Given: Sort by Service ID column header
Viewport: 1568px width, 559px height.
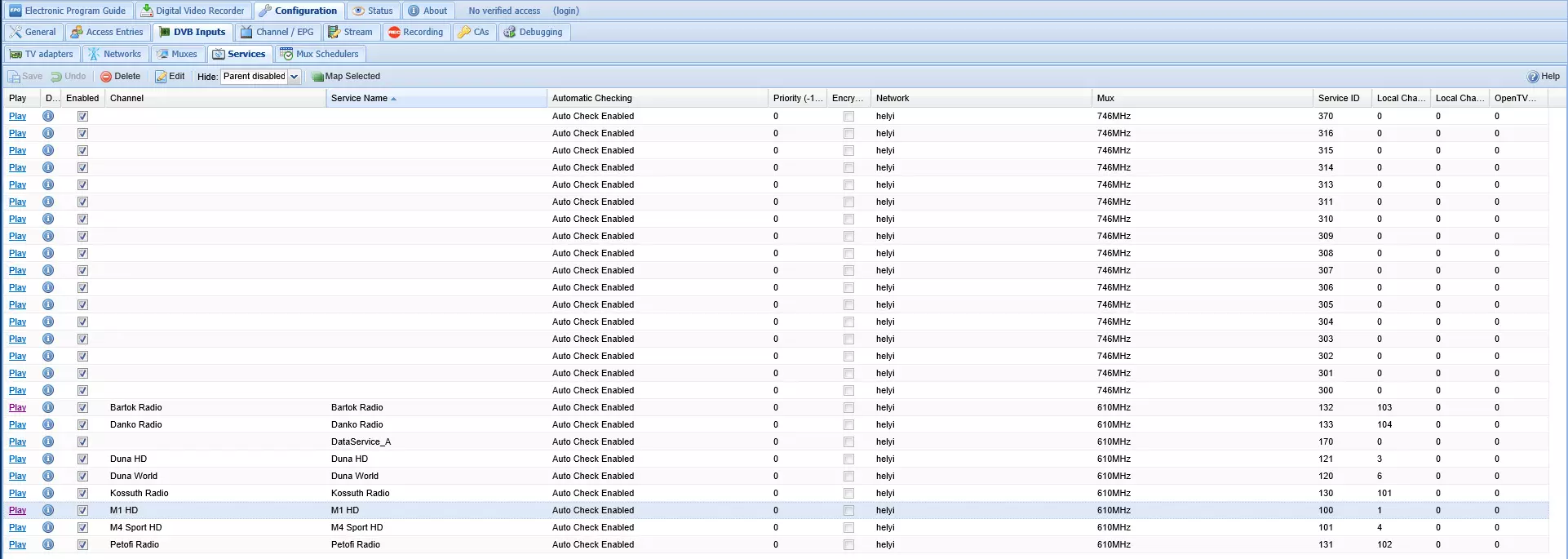Looking at the screenshot, I should pyautogui.click(x=1342, y=98).
